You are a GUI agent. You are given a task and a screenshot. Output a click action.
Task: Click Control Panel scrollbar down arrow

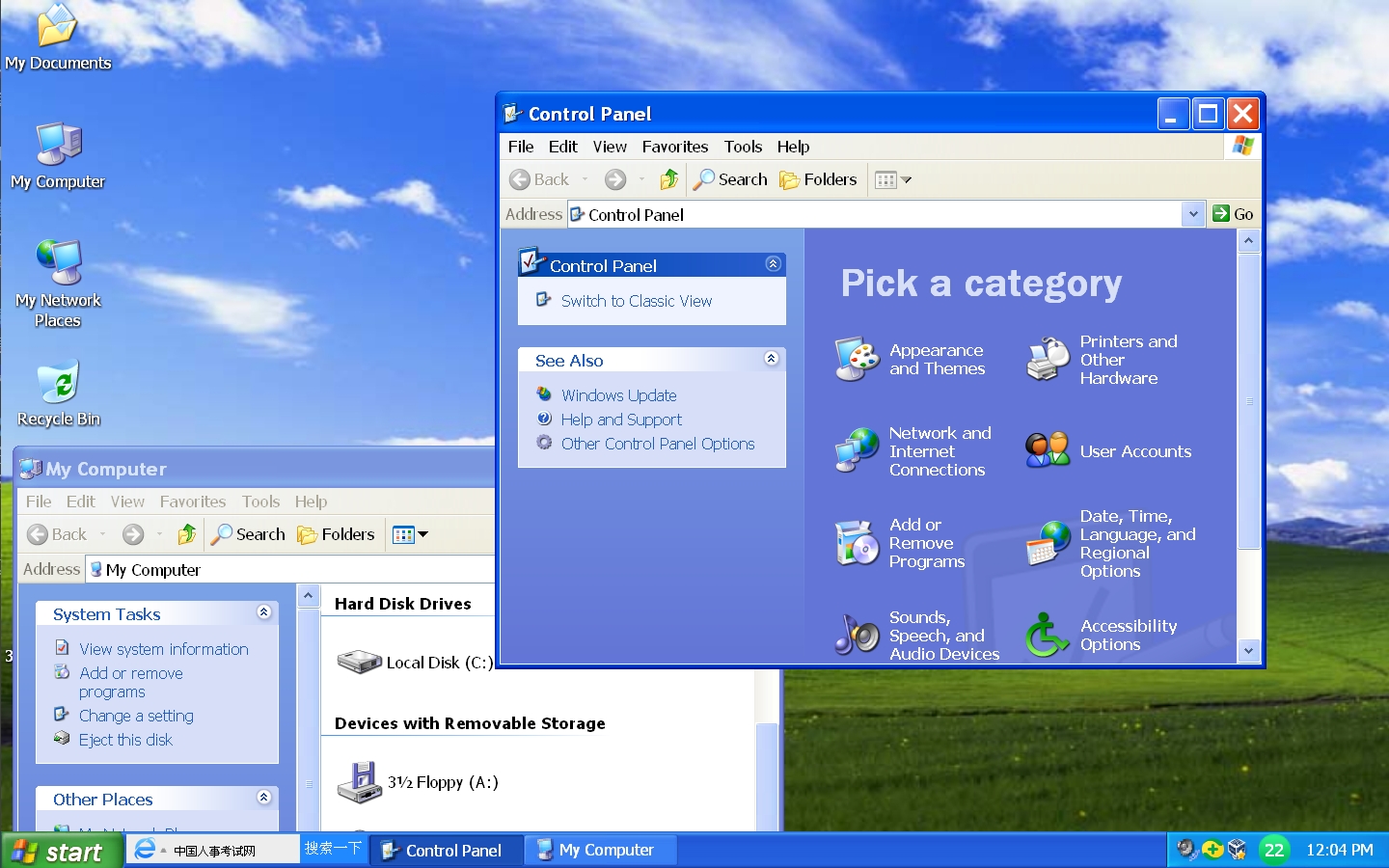pyautogui.click(x=1248, y=651)
